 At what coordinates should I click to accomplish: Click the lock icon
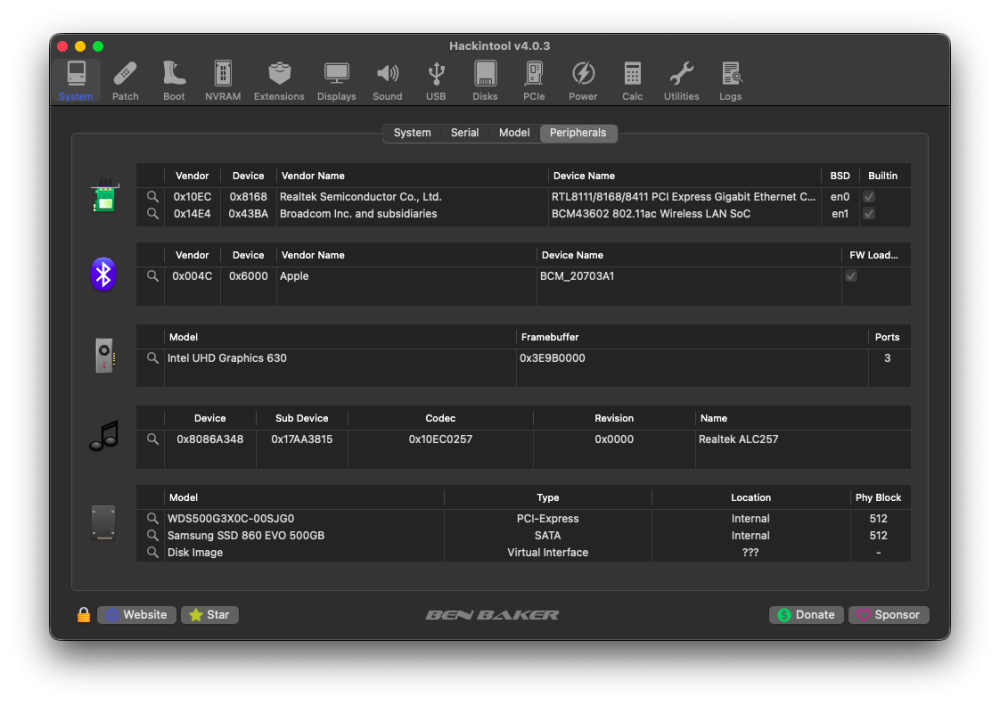[84, 615]
